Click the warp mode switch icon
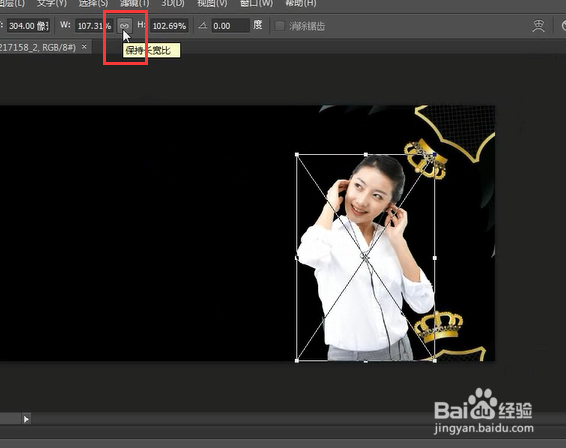This screenshot has height=448, width=566. point(538,26)
